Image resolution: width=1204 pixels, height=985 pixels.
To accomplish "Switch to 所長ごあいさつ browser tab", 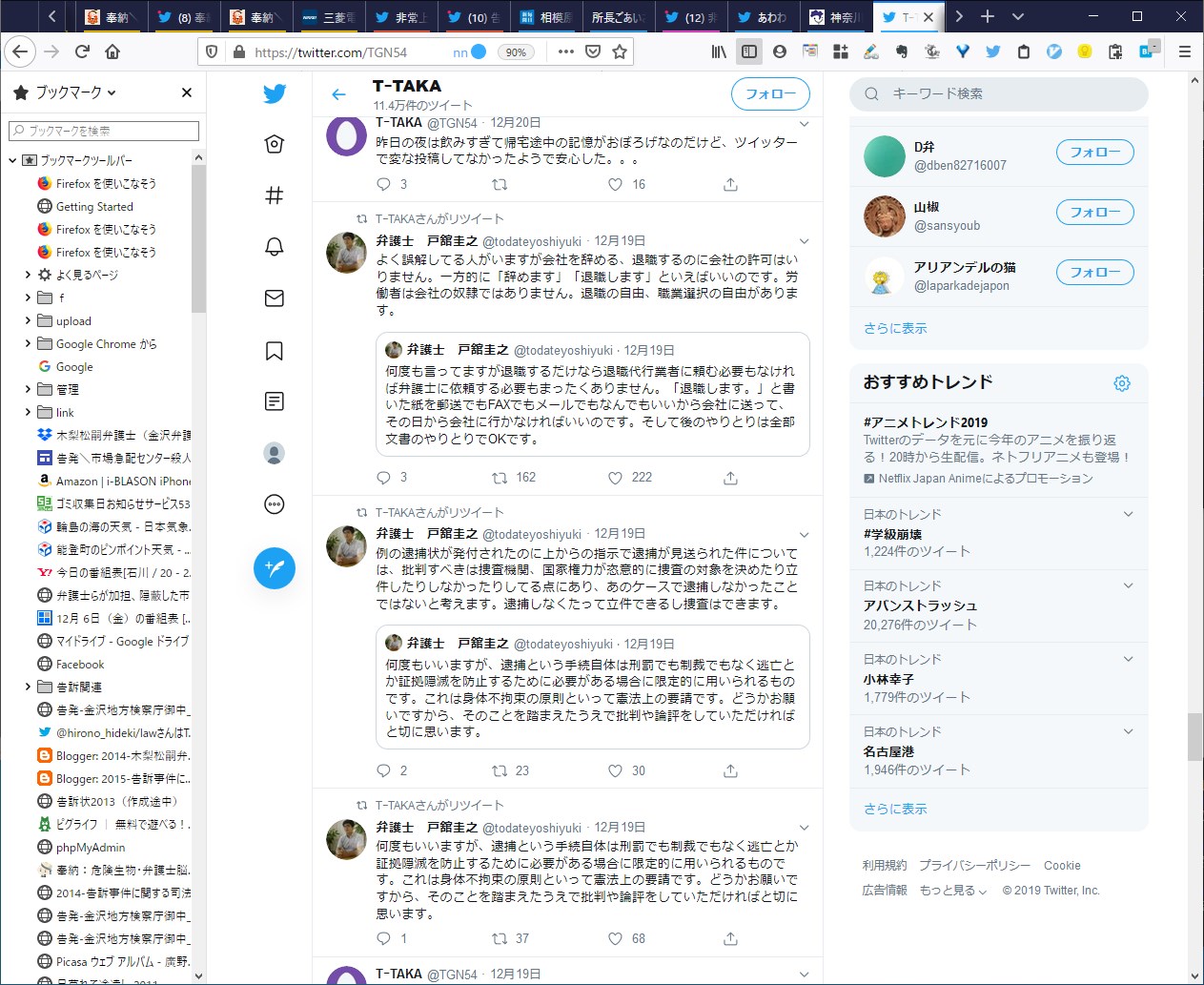I will coord(619,17).
